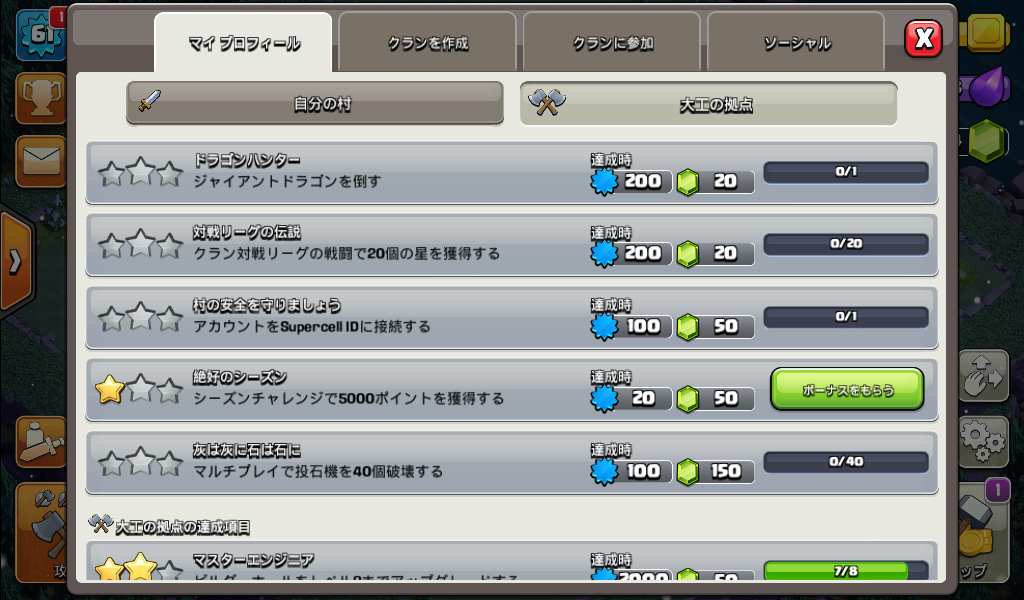Viewport: 1024px width, 600px height.
Task: Select the 大工の拠点 builder base toggle
Action: pyautogui.click(x=709, y=103)
